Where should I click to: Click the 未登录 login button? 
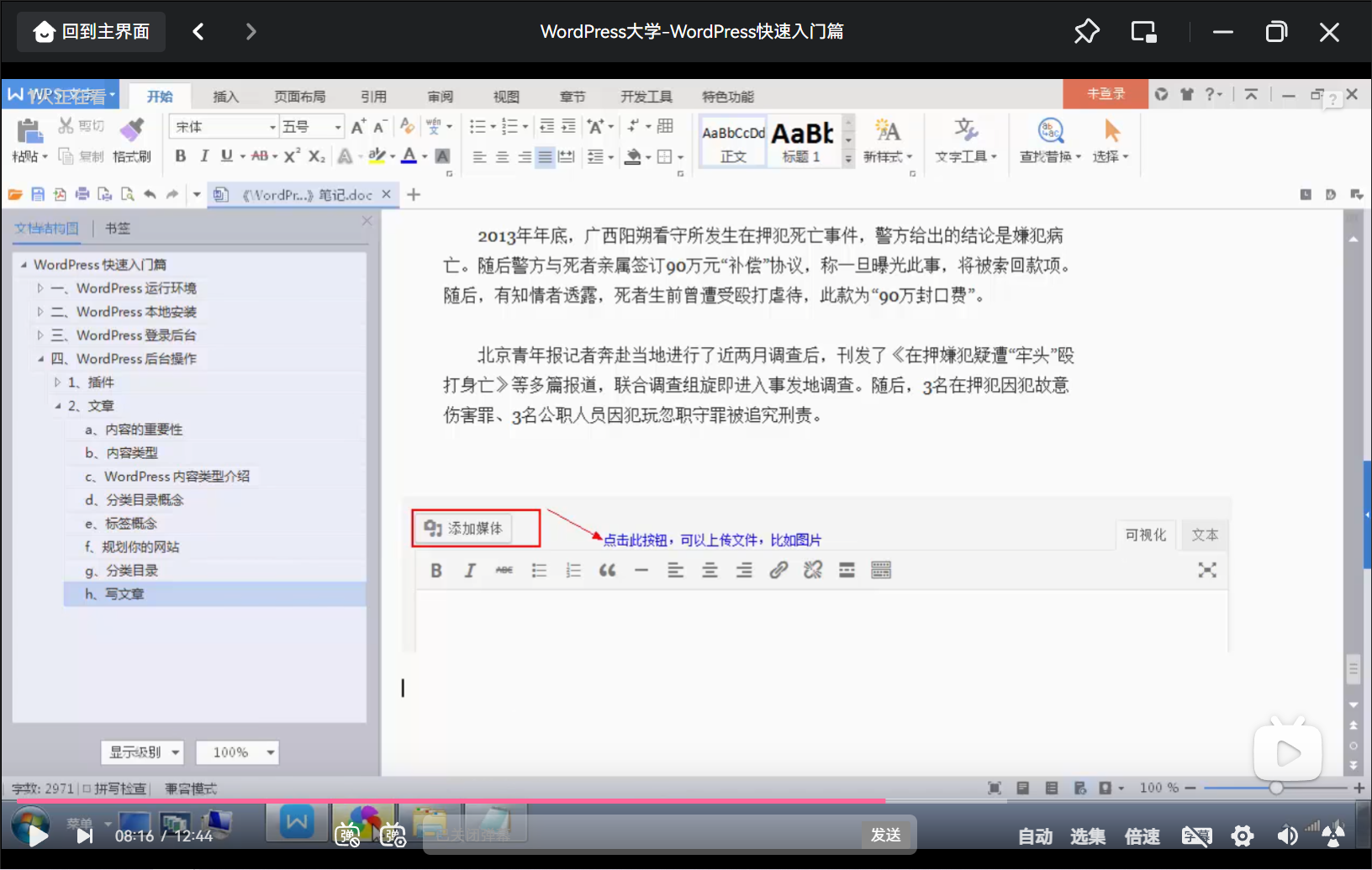[1106, 93]
